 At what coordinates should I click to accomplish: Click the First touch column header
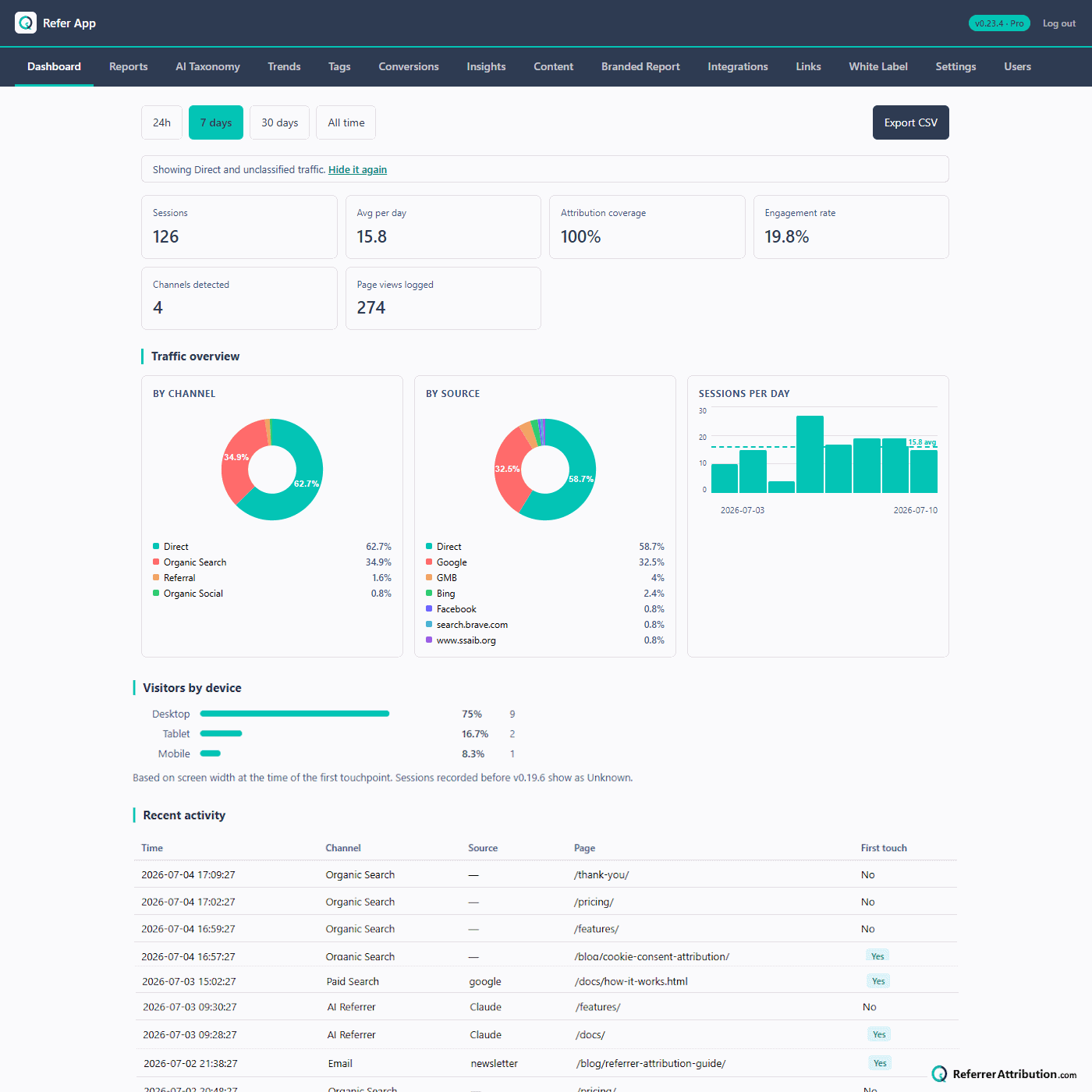(x=884, y=848)
